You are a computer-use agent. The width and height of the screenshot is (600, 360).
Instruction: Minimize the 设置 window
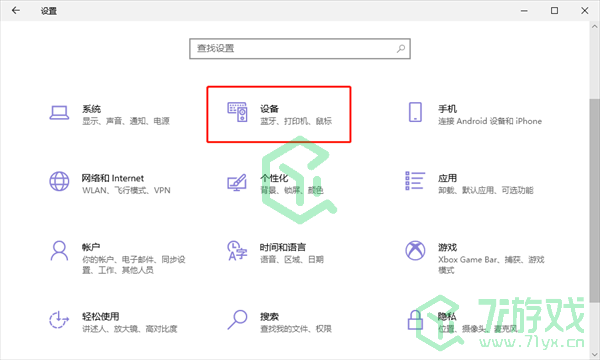click(x=524, y=11)
